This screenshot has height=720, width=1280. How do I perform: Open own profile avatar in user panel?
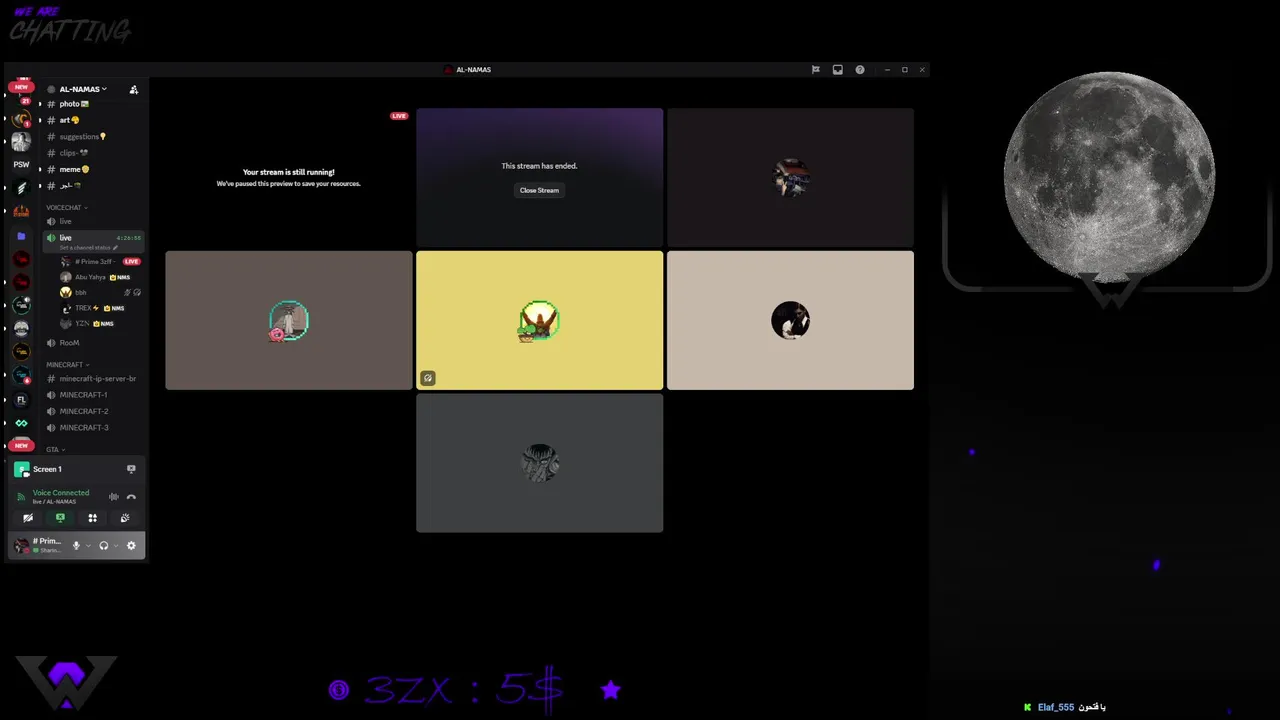coord(22,546)
